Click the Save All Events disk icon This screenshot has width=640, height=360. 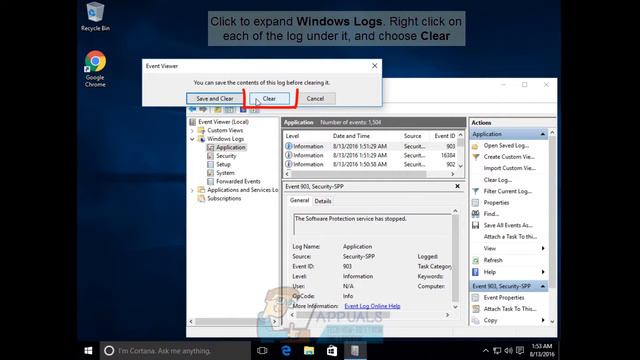[x=476, y=225]
